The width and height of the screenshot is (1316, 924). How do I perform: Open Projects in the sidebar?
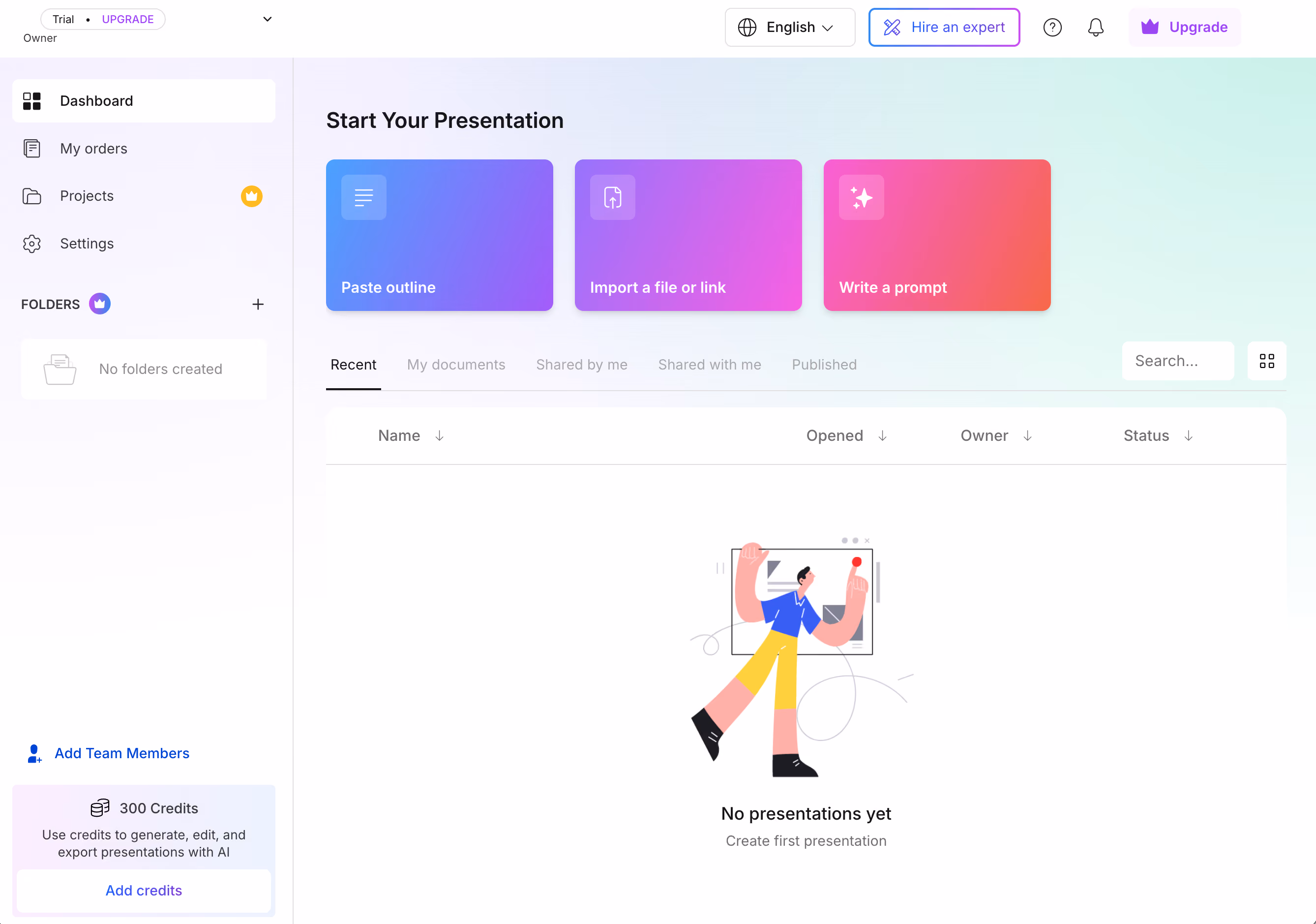tap(144, 196)
